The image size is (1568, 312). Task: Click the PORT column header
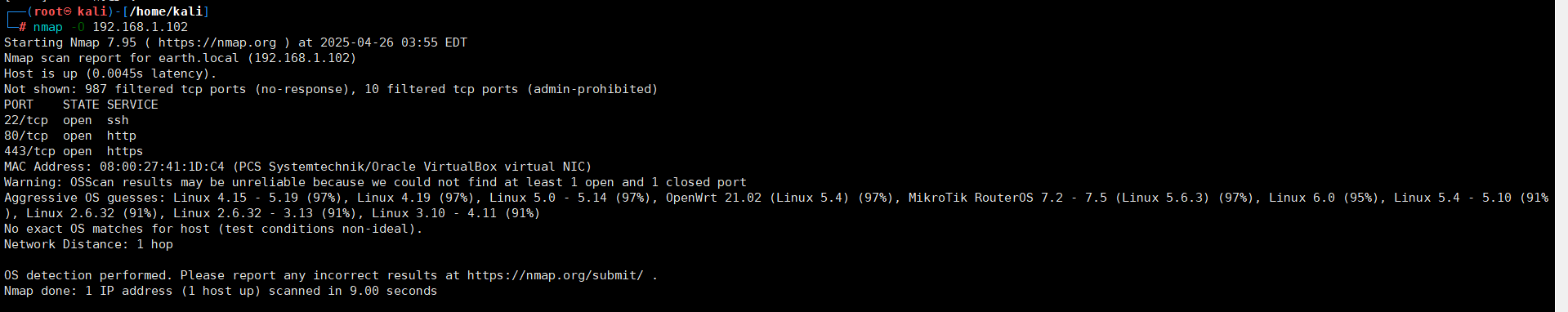pos(19,105)
